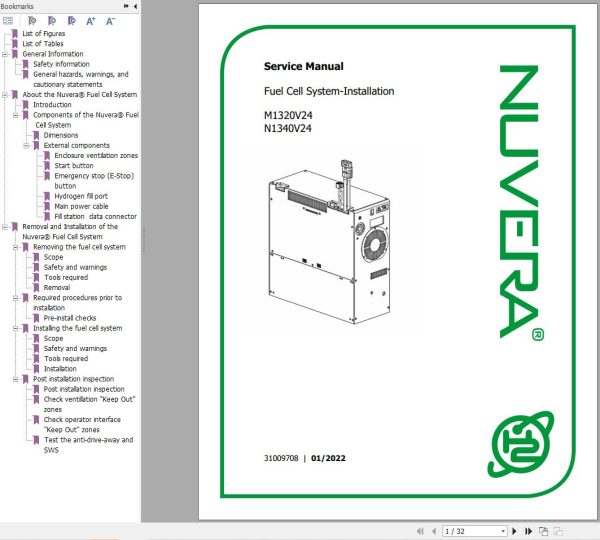Decrease bookmark text size with A-
Screen dimensions: 600x540
pos(110,21)
